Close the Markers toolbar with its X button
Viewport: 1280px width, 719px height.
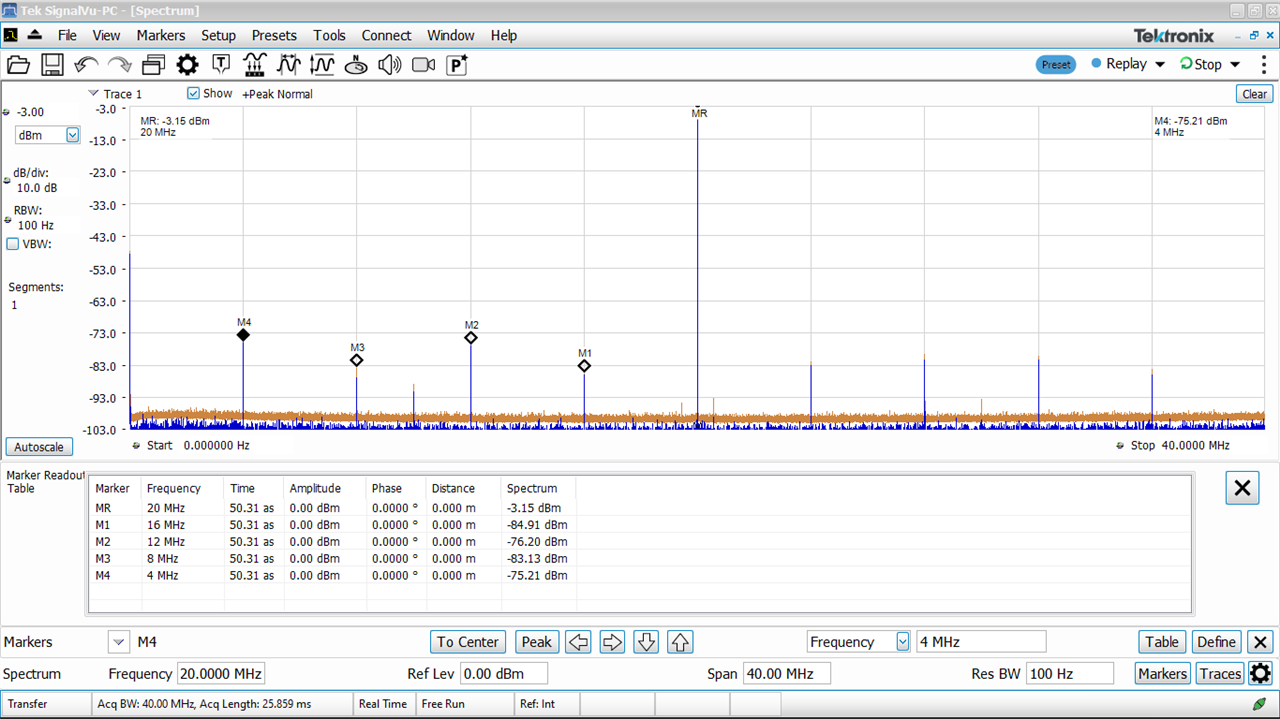tap(1261, 642)
